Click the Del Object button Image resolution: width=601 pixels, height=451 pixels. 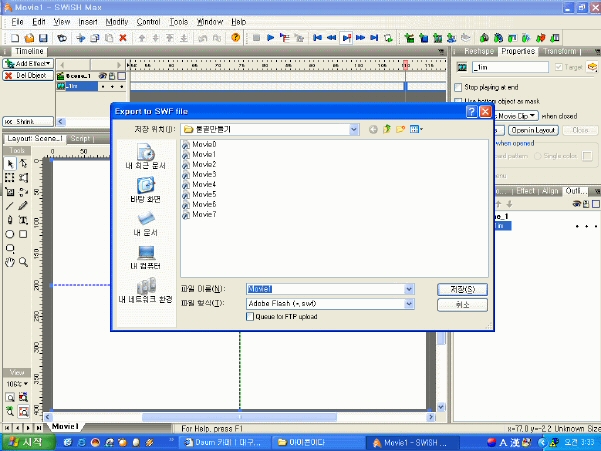click(x=28, y=75)
